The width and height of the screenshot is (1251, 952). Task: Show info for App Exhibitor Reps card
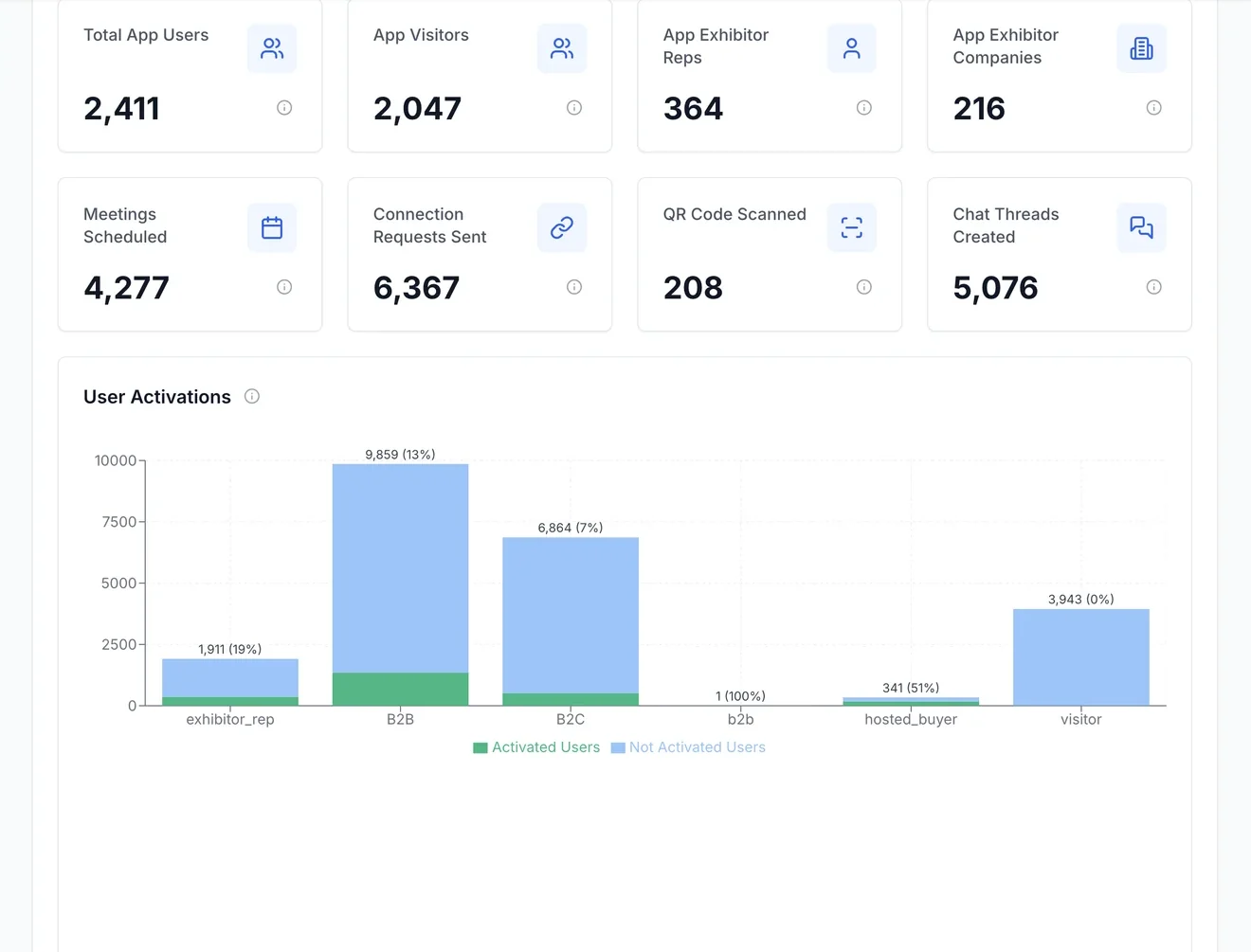tap(864, 108)
